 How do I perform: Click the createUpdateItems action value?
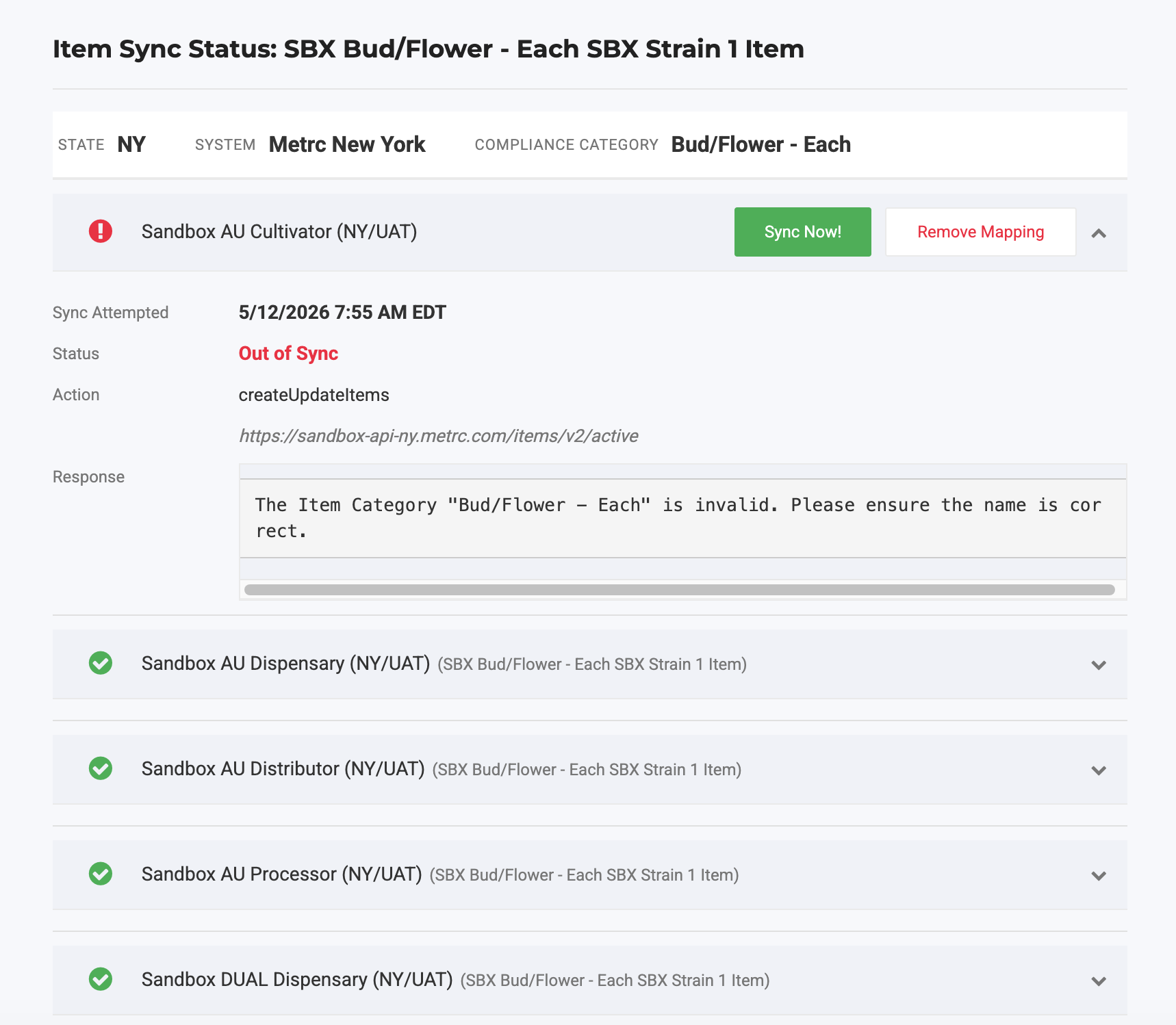pos(314,395)
